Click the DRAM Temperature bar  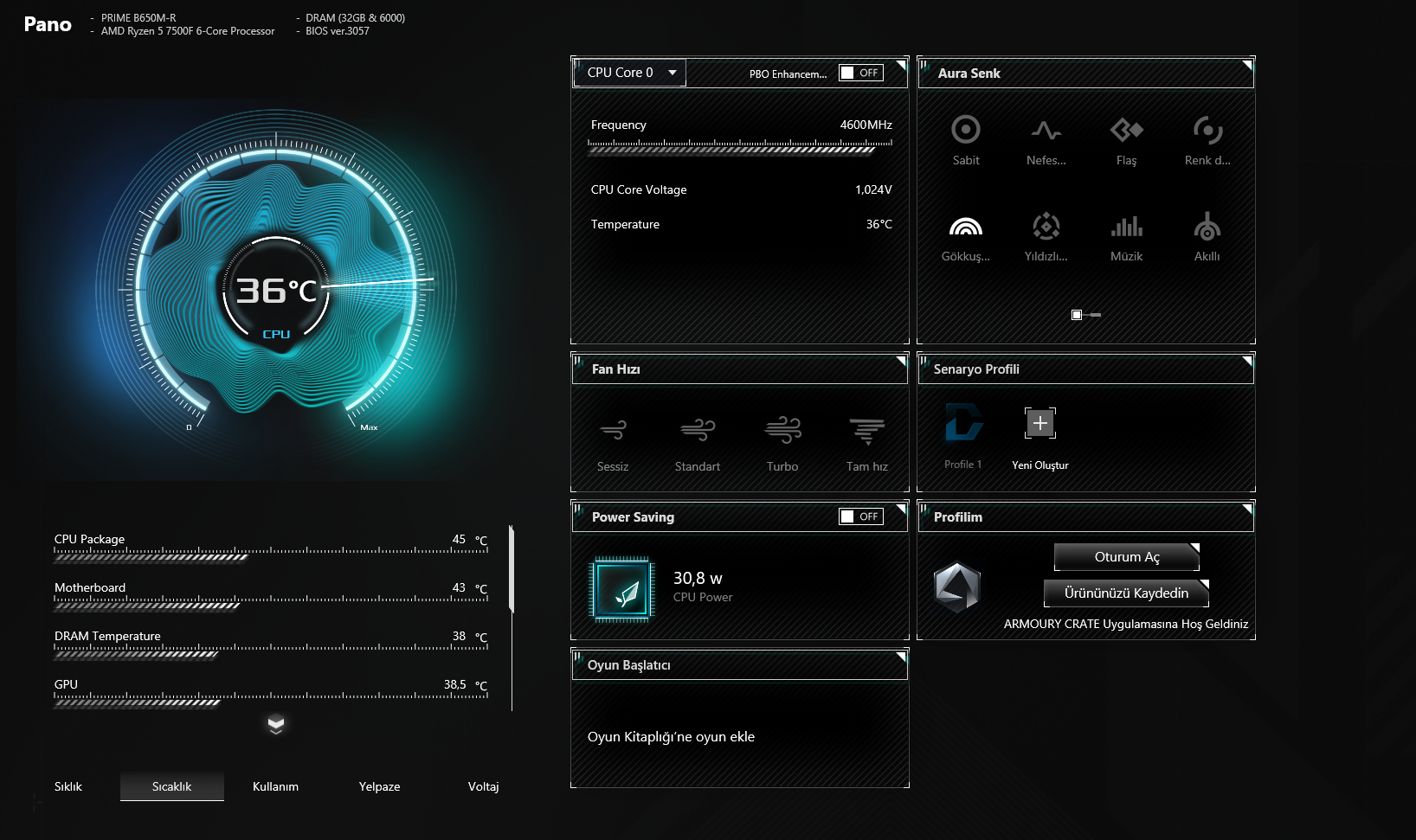(271, 651)
